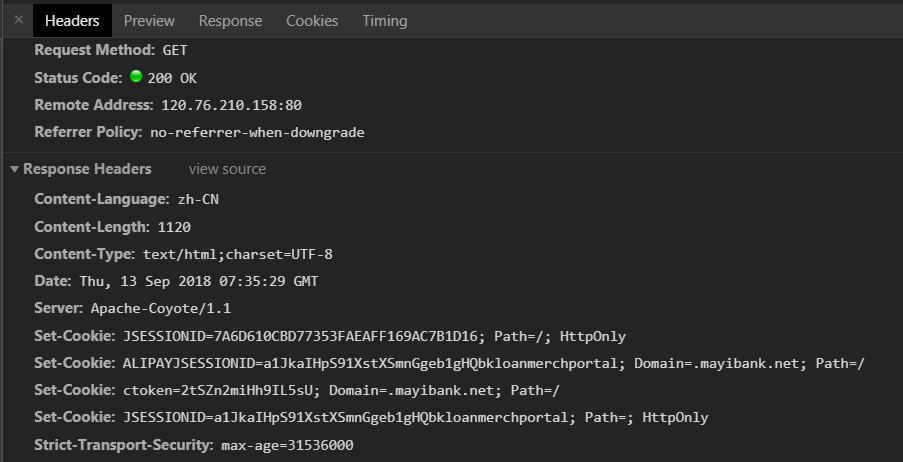Click the Content-Language zh-CN value
903x462 pixels.
(x=198, y=200)
